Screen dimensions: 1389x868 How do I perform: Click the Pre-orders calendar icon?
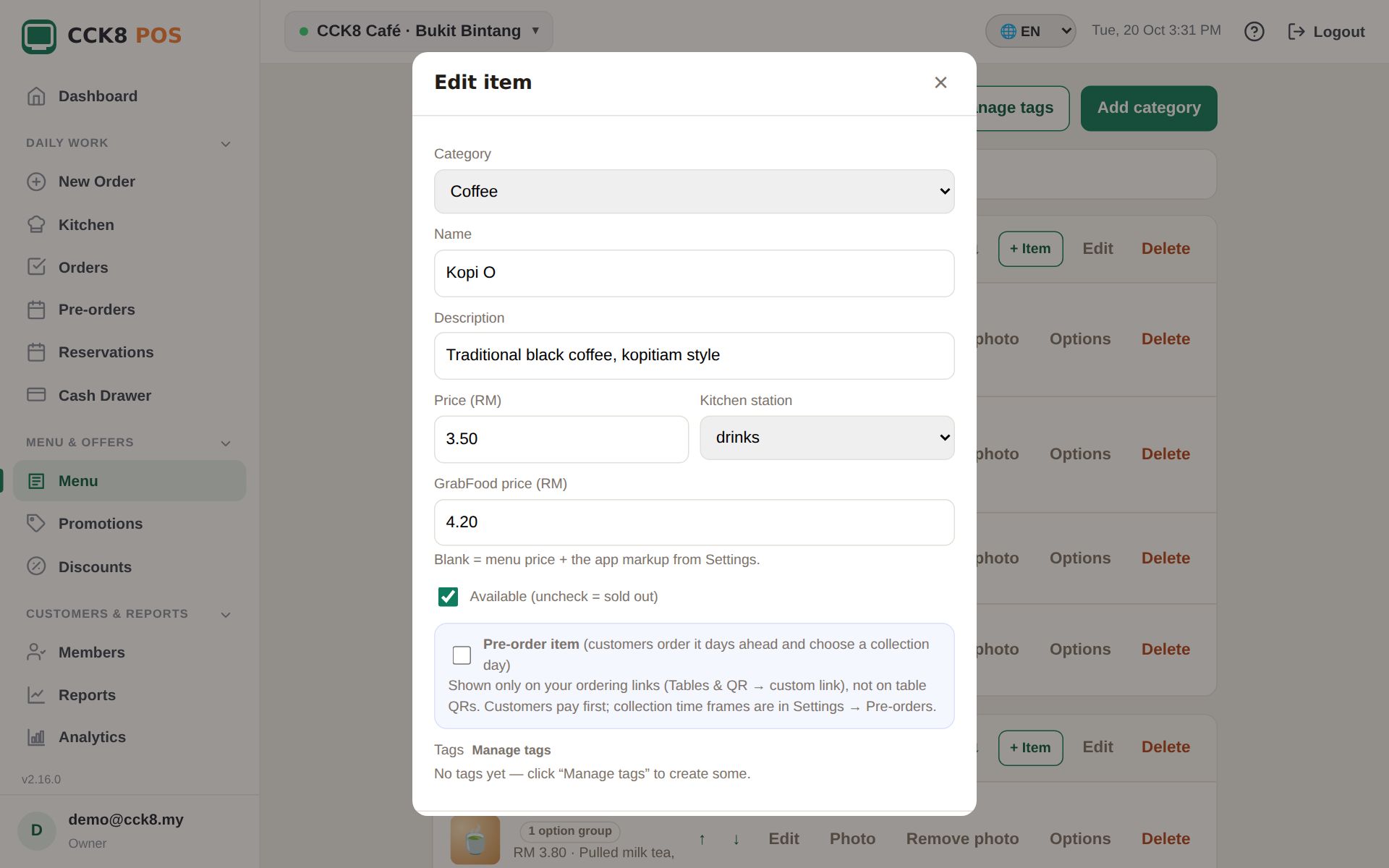coord(36,310)
